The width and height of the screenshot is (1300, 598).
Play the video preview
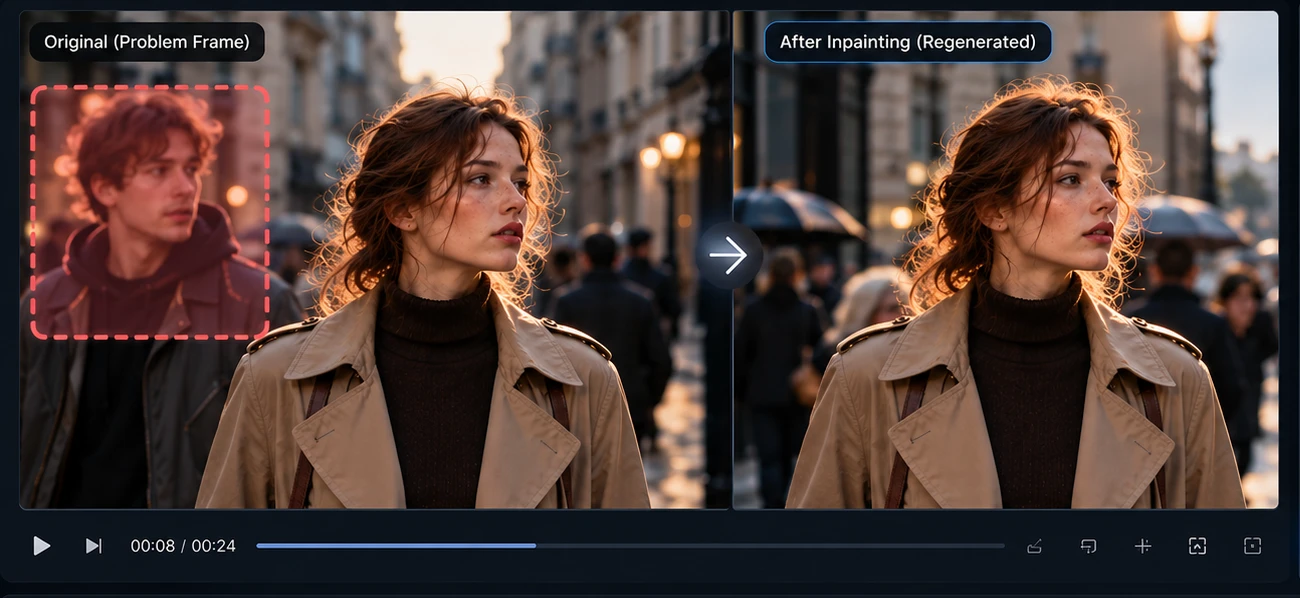click(41, 545)
